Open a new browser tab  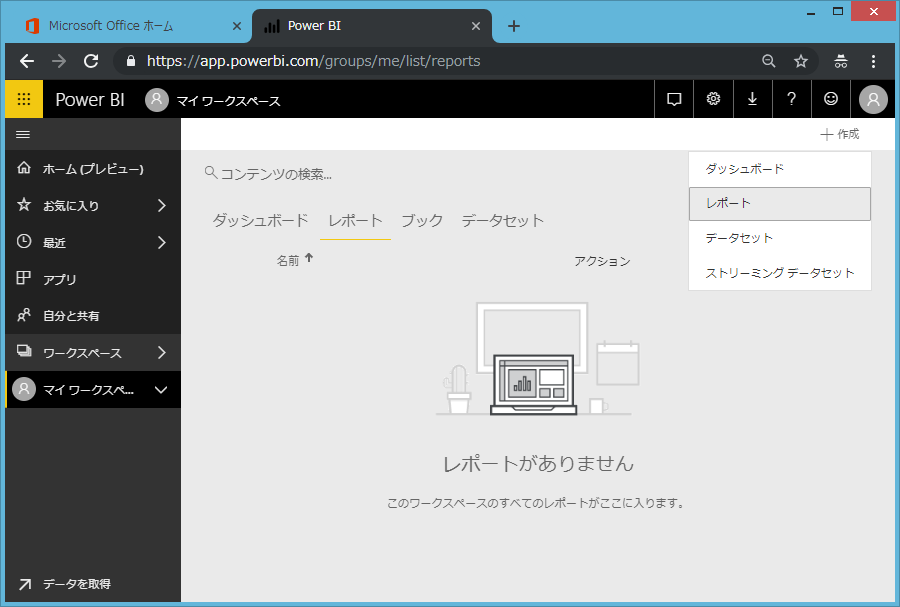514,26
